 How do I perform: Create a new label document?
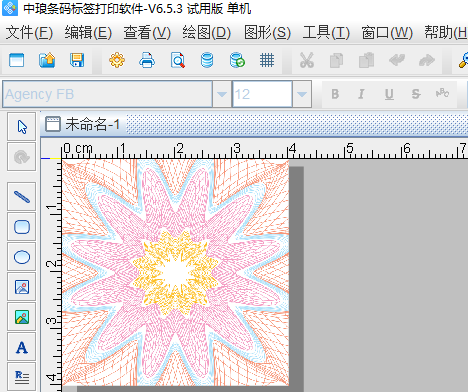[16, 60]
